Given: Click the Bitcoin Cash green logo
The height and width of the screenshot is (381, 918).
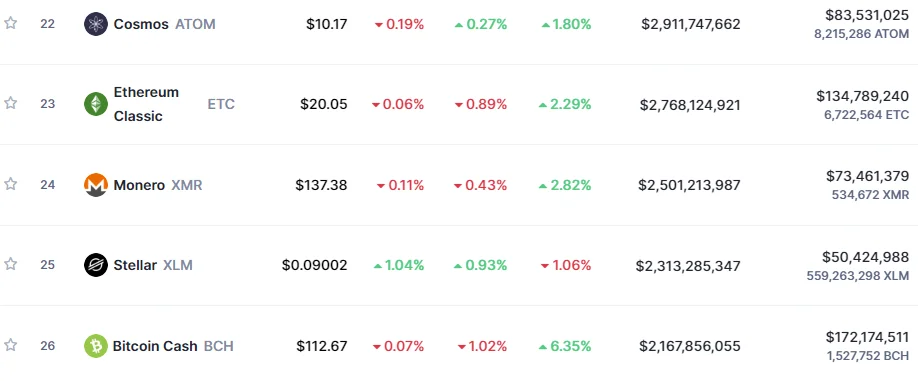Looking at the screenshot, I should (96, 346).
